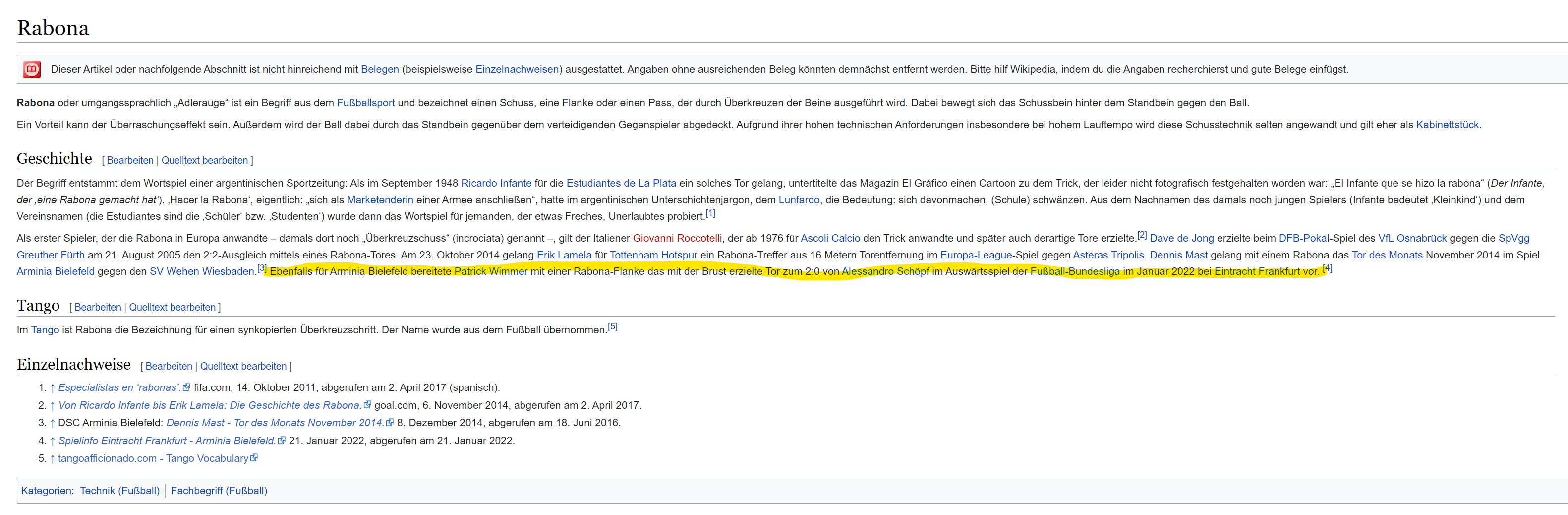1568x515 pixels.
Task: Open the 'VfL Osnabrück' link
Action: [1412, 238]
